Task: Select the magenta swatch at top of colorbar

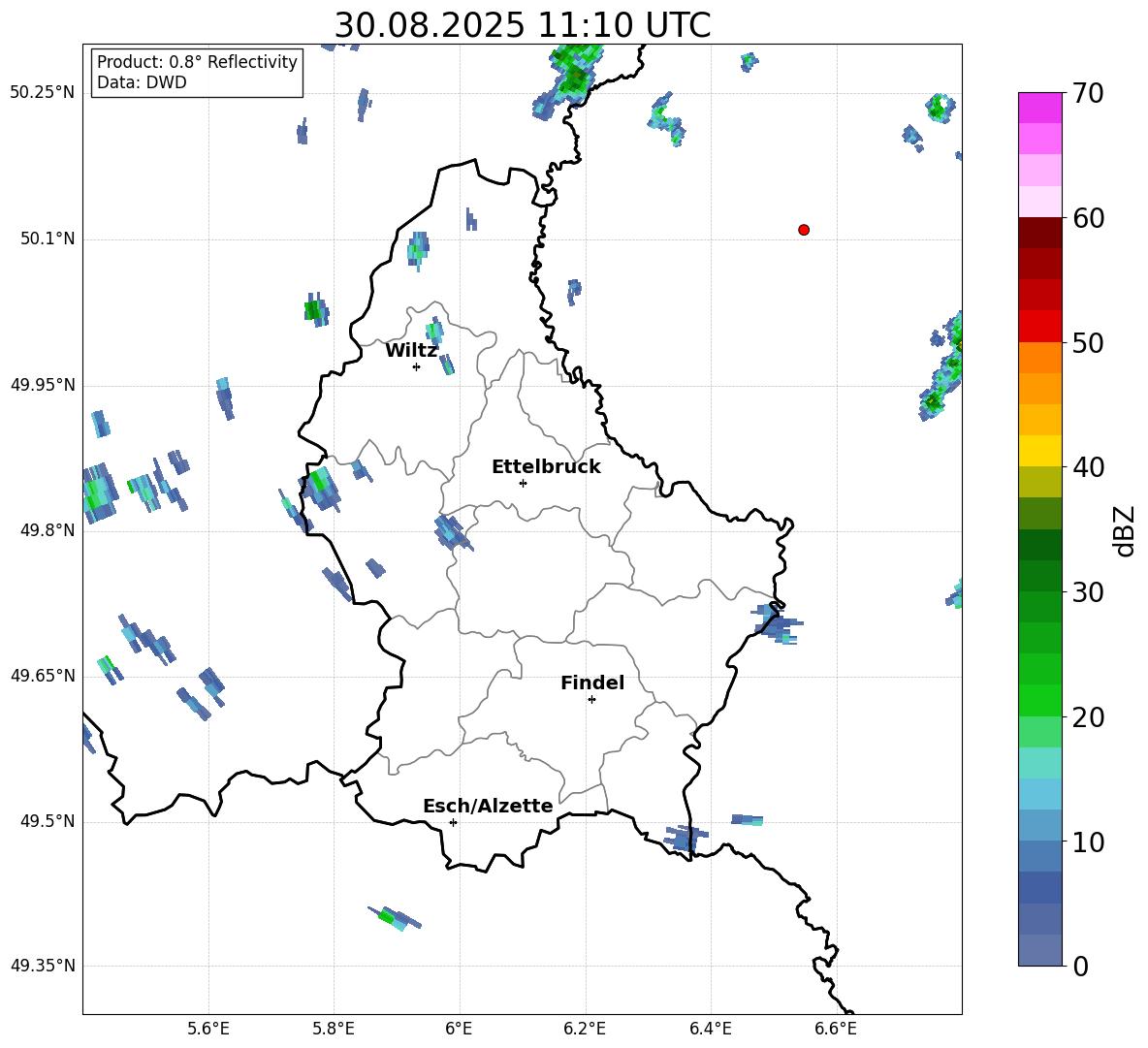Action: [1040, 108]
